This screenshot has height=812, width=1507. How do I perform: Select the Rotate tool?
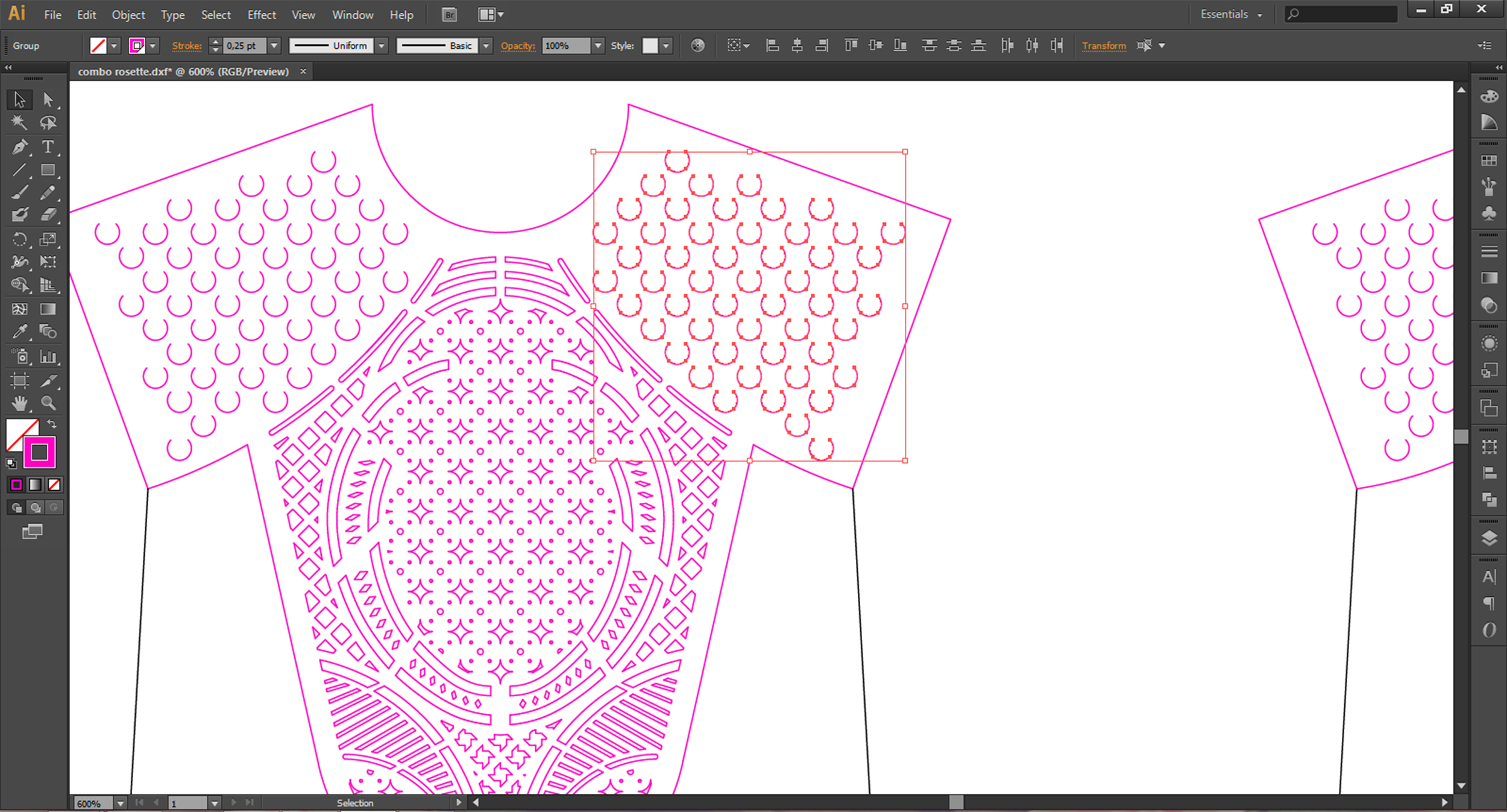(x=19, y=239)
